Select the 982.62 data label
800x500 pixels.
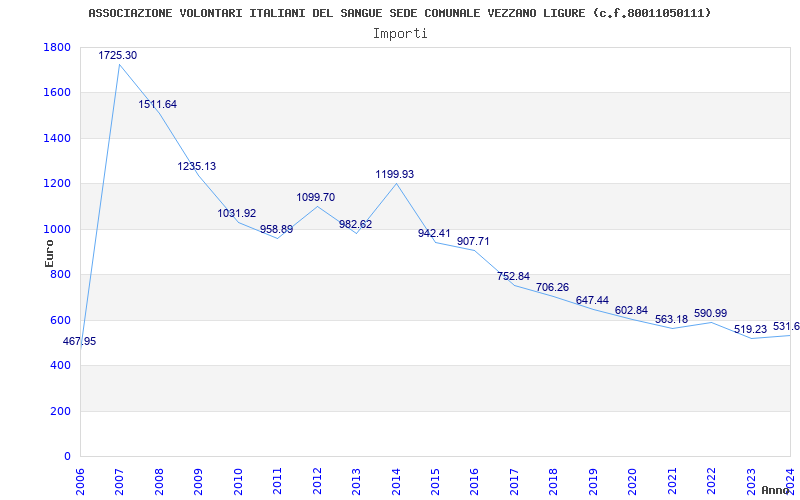click(356, 224)
